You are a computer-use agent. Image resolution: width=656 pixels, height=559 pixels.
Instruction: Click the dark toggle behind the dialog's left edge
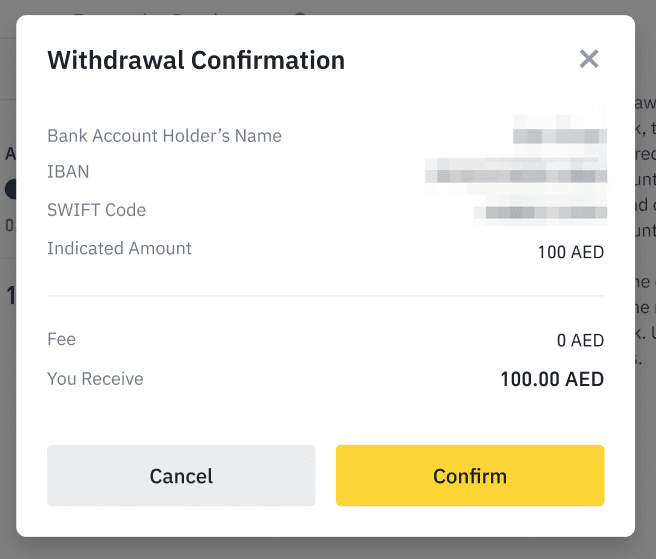click(x=9, y=188)
